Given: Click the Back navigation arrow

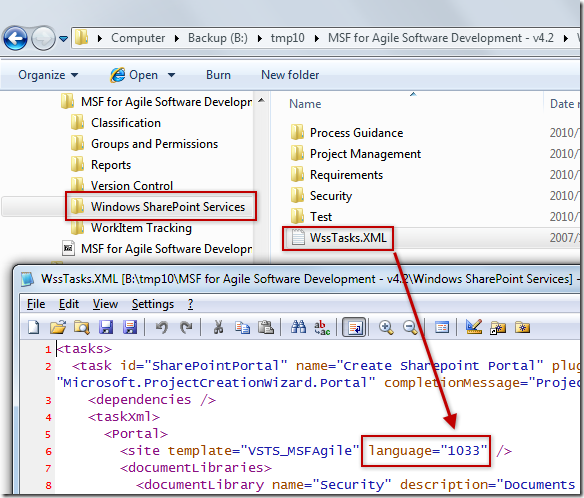Looking at the screenshot, I should tap(15, 38).
